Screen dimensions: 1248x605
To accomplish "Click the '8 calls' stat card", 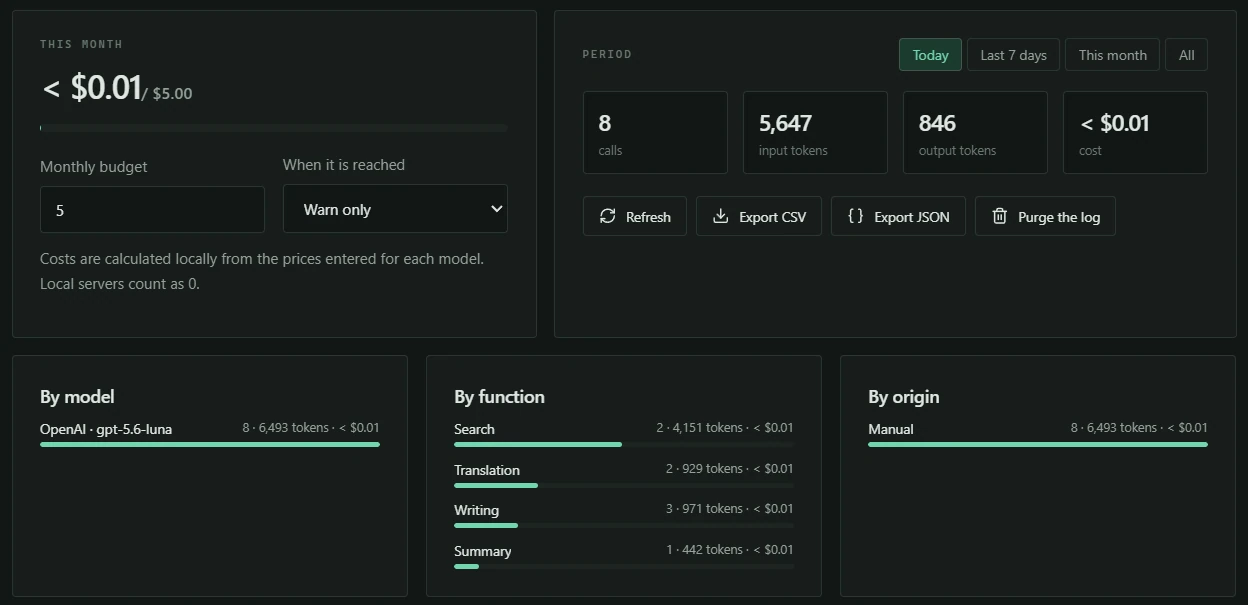I will (x=655, y=132).
